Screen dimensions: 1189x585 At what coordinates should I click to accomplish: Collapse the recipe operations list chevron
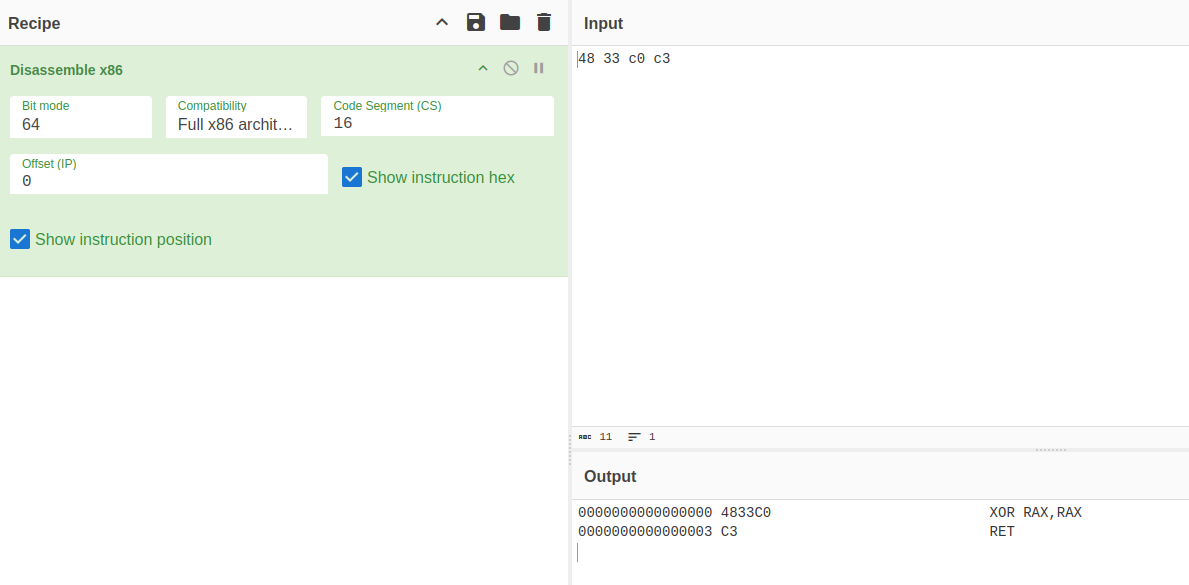pyautogui.click(x=442, y=23)
